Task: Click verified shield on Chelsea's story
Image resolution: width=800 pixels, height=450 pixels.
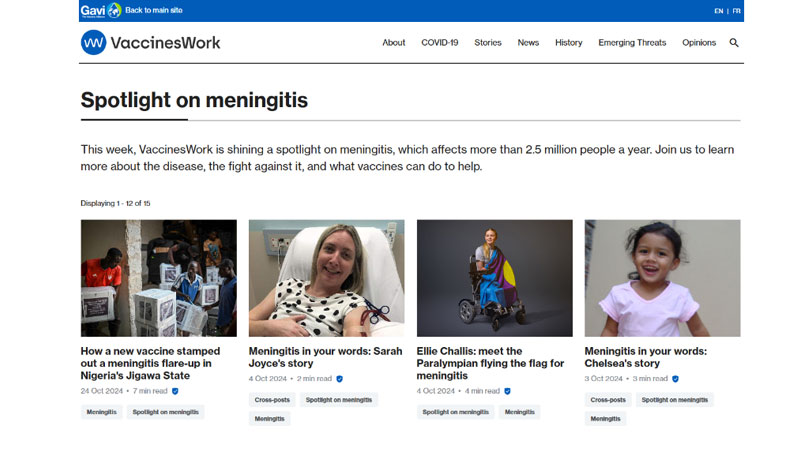Action: (675, 379)
